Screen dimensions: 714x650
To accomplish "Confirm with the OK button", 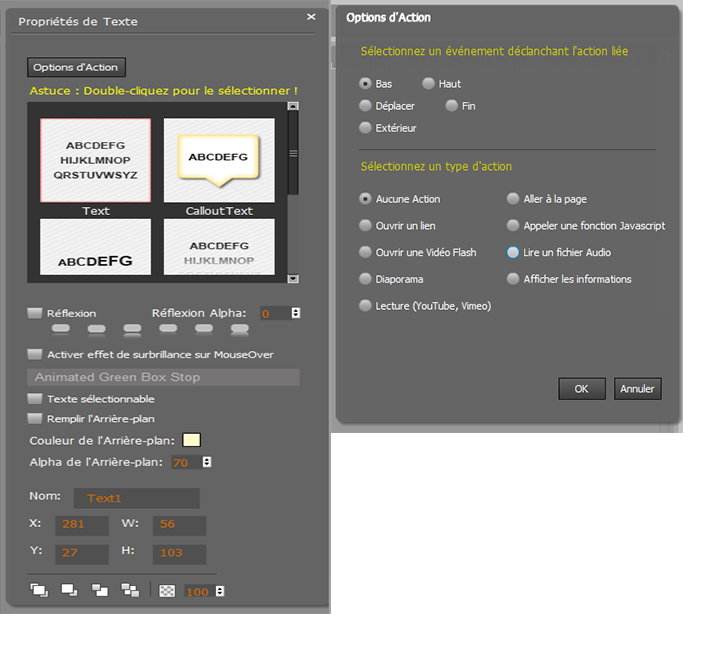I will pyautogui.click(x=581, y=389).
